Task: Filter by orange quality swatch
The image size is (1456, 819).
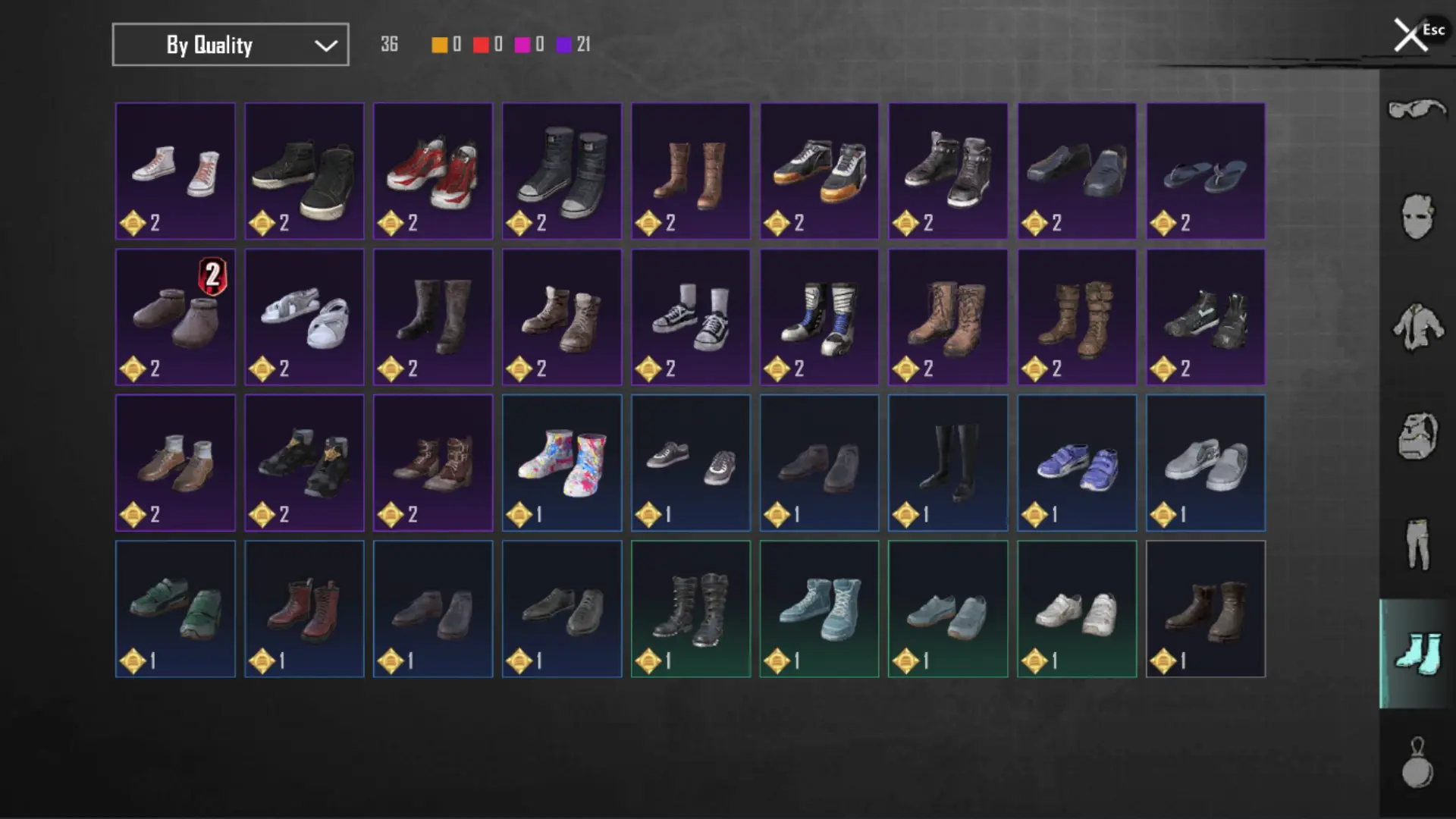Action: pyautogui.click(x=439, y=45)
